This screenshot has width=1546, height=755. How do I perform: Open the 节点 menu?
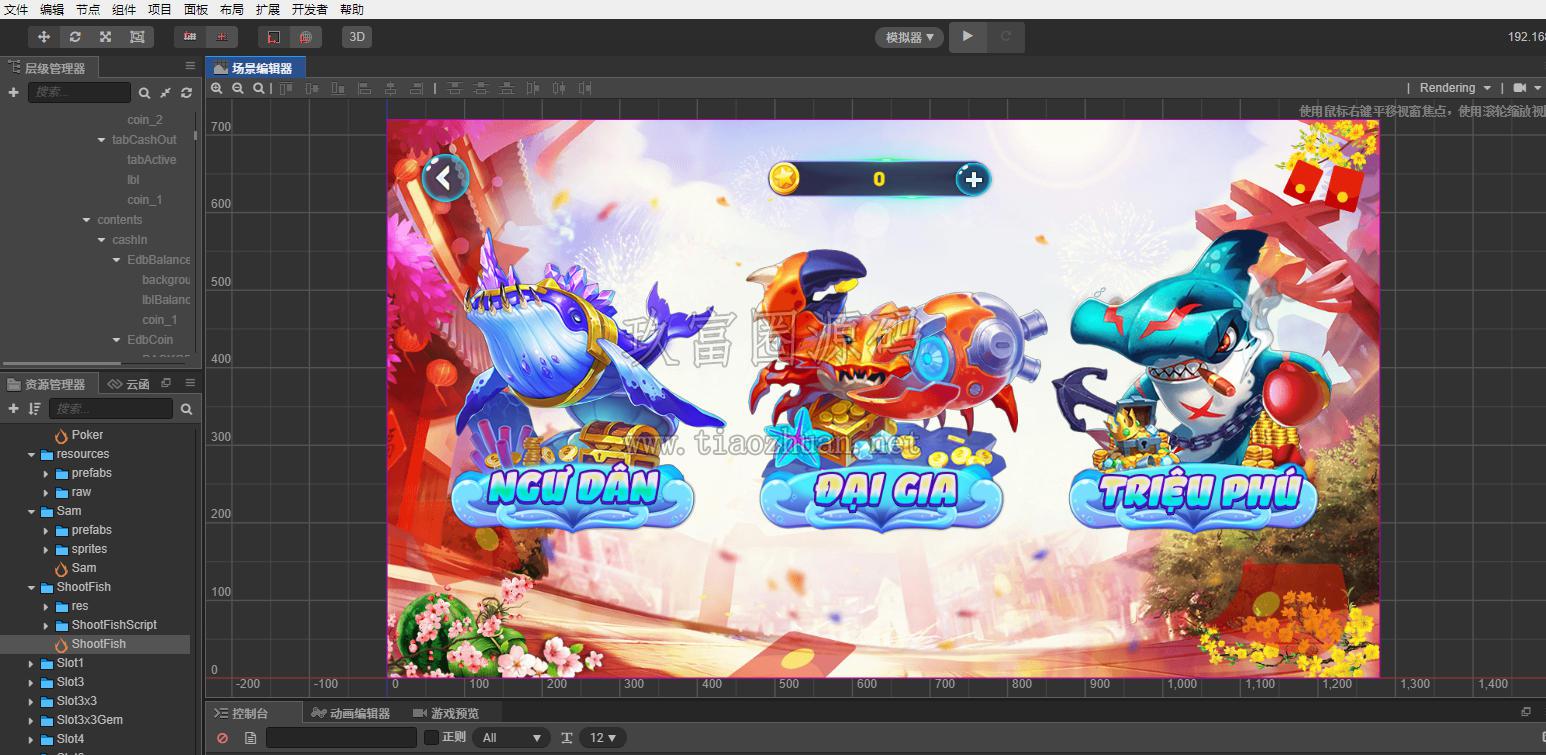click(88, 9)
